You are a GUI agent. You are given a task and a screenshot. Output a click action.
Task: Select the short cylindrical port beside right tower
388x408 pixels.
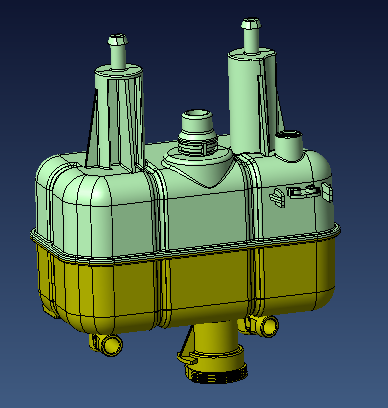click(289, 145)
